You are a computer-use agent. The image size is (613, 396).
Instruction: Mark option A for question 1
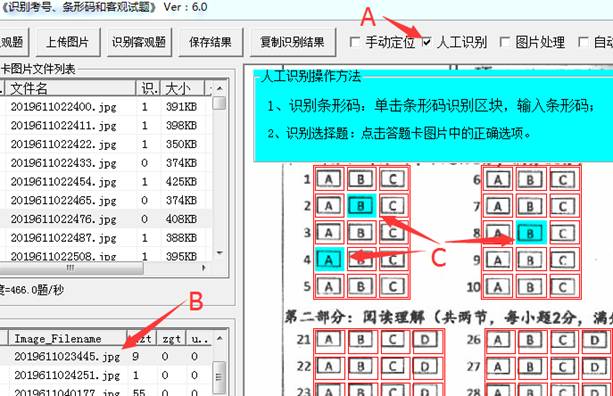click(329, 179)
